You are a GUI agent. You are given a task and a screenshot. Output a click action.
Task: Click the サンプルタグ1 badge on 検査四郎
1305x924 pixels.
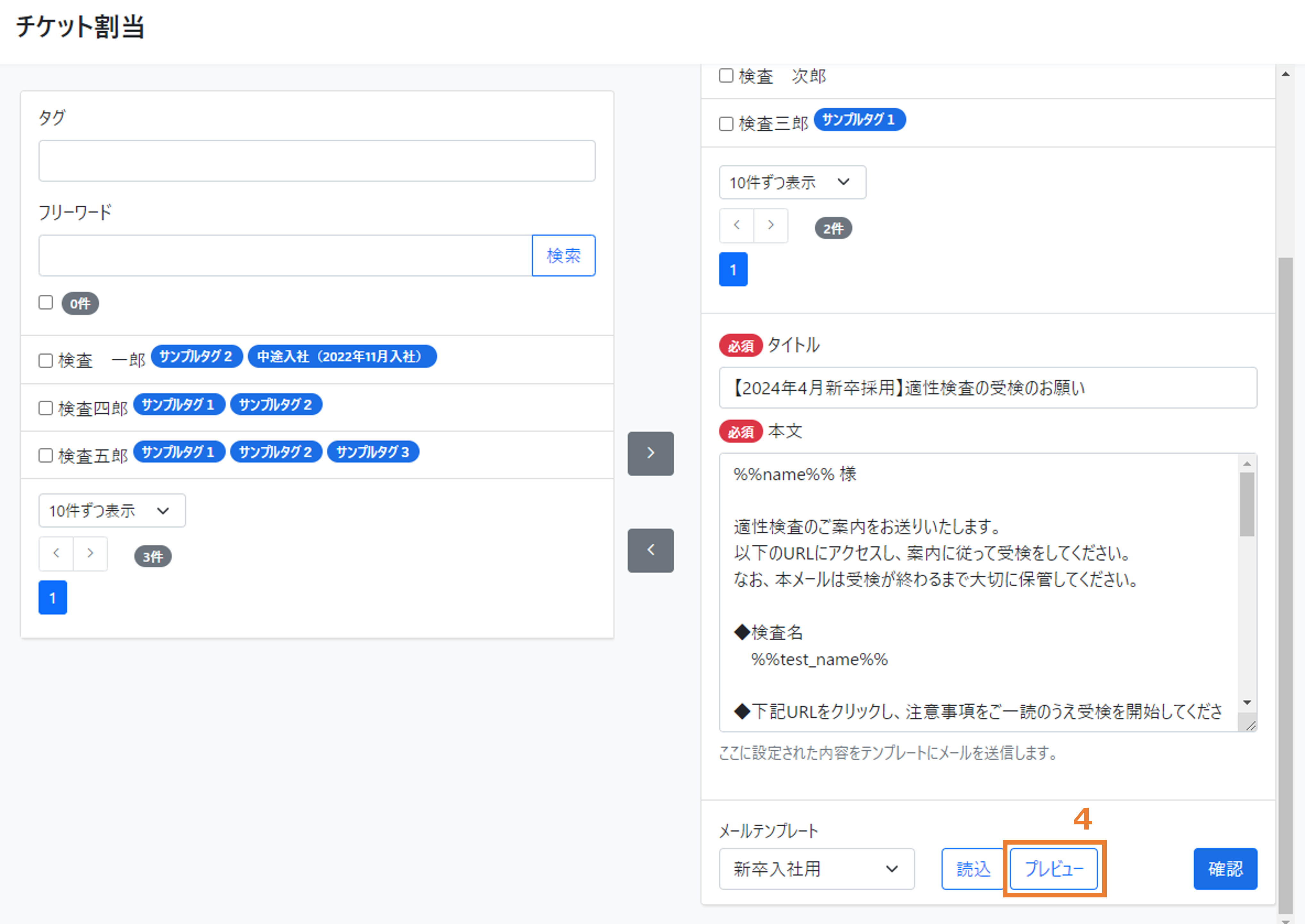click(x=179, y=405)
